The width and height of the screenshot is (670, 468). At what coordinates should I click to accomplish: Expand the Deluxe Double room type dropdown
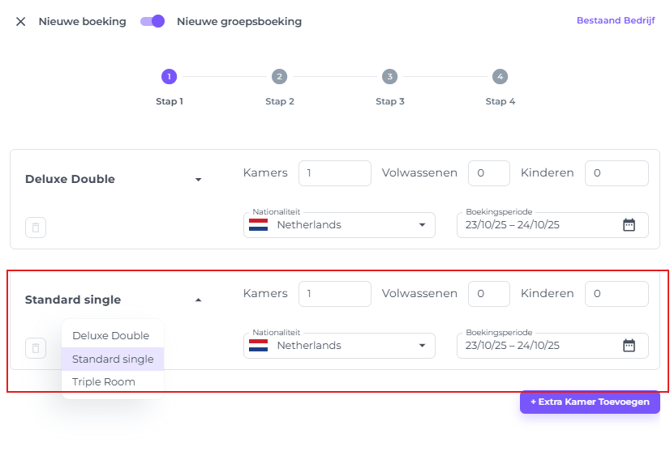coord(198,180)
